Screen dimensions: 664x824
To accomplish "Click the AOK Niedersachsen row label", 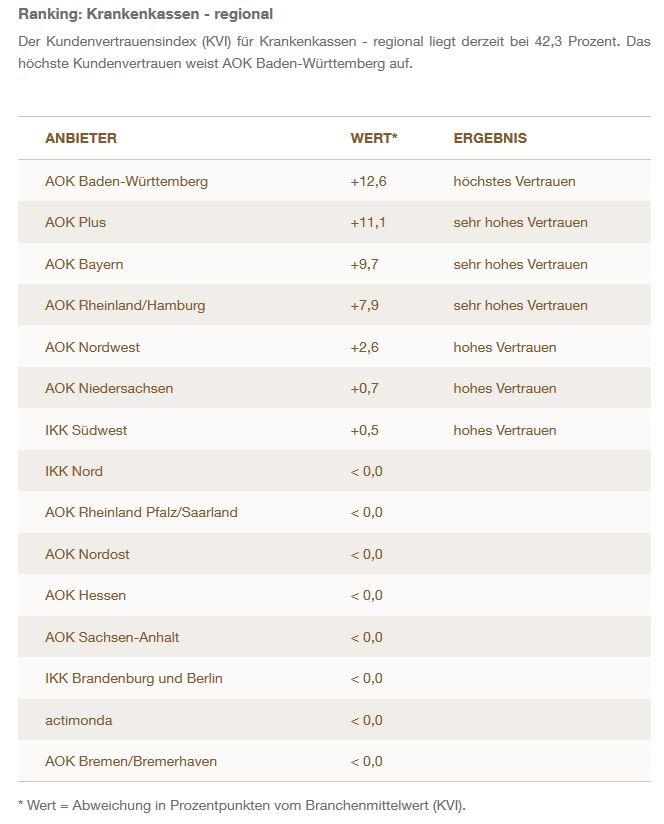I will point(109,388).
